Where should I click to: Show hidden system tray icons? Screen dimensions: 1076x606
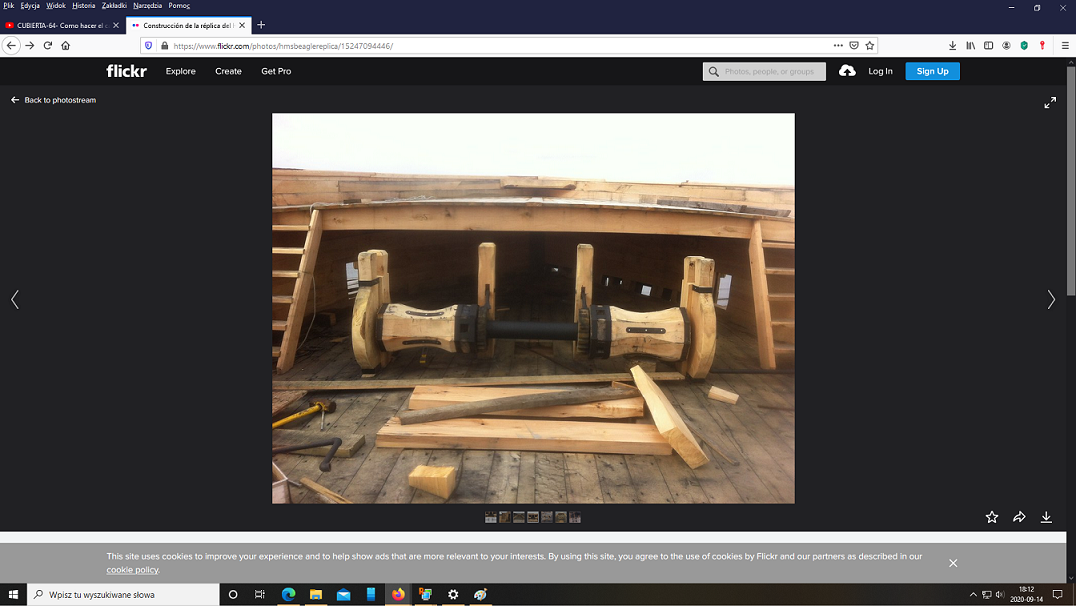coord(973,594)
